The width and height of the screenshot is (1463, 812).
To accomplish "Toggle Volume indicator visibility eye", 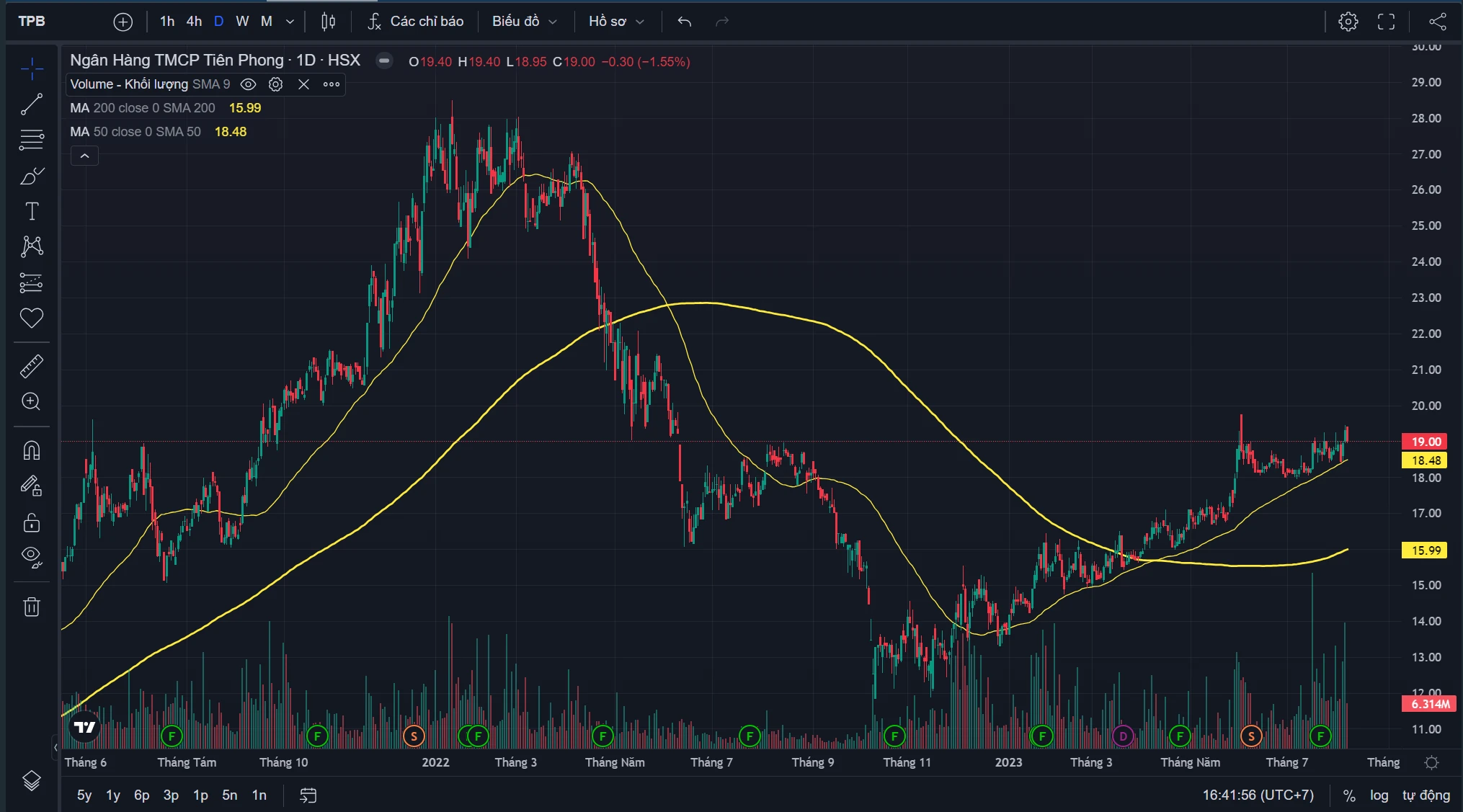I will click(248, 84).
